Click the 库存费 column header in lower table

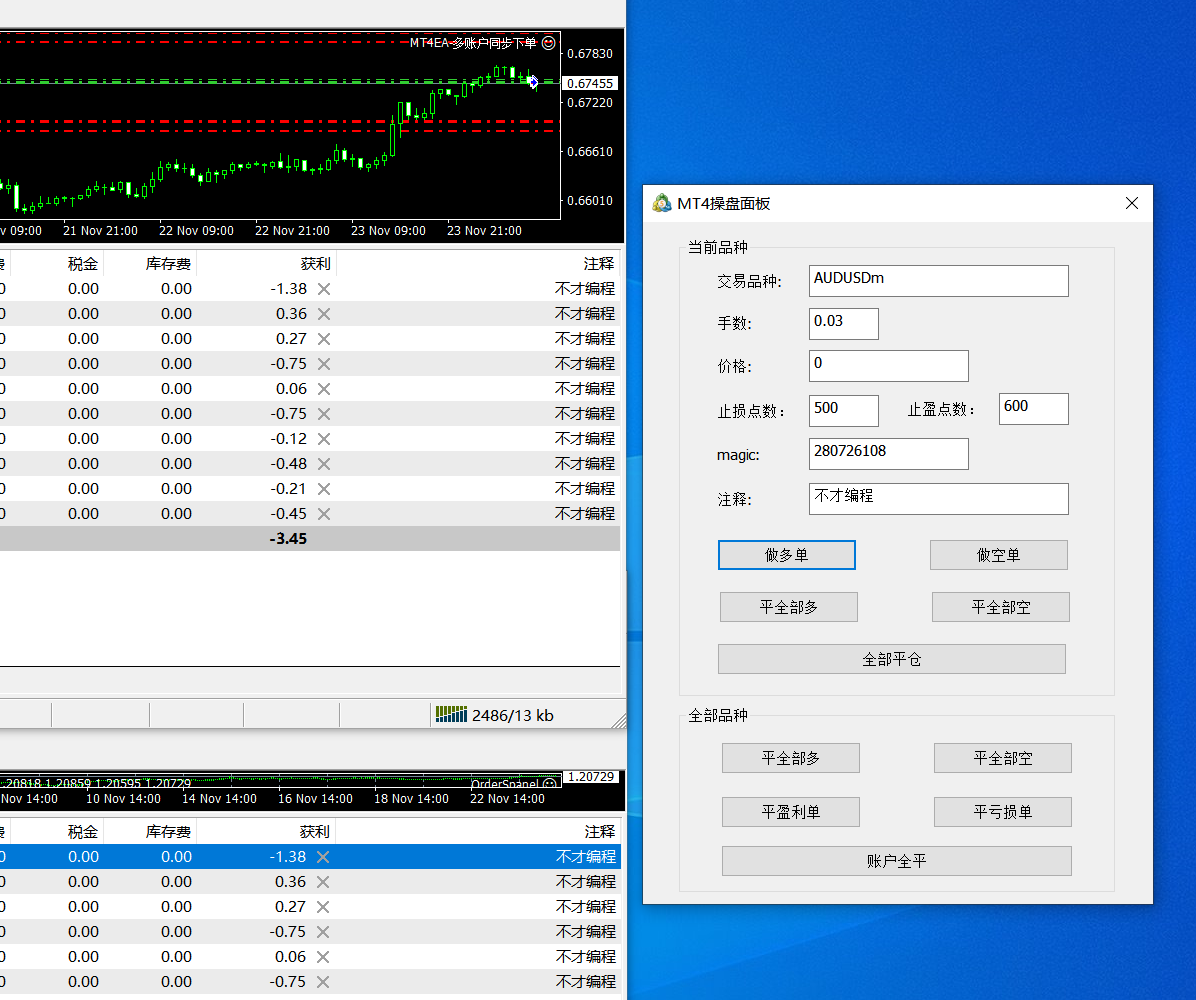point(168,831)
